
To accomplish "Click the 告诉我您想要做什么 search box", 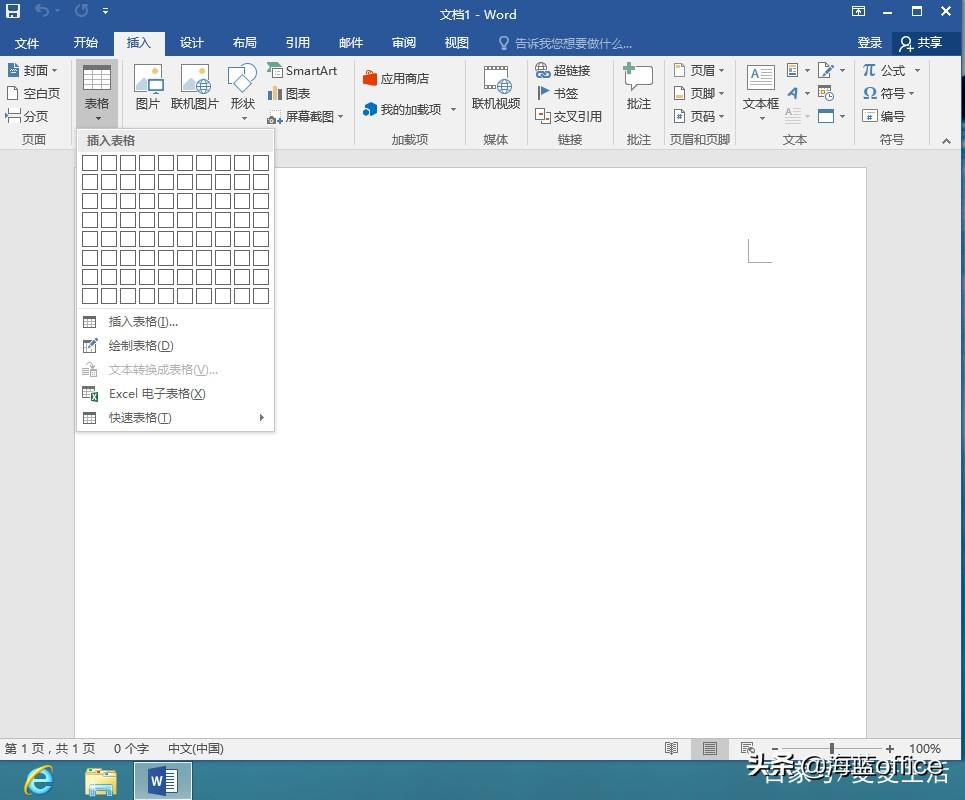I will [565, 43].
